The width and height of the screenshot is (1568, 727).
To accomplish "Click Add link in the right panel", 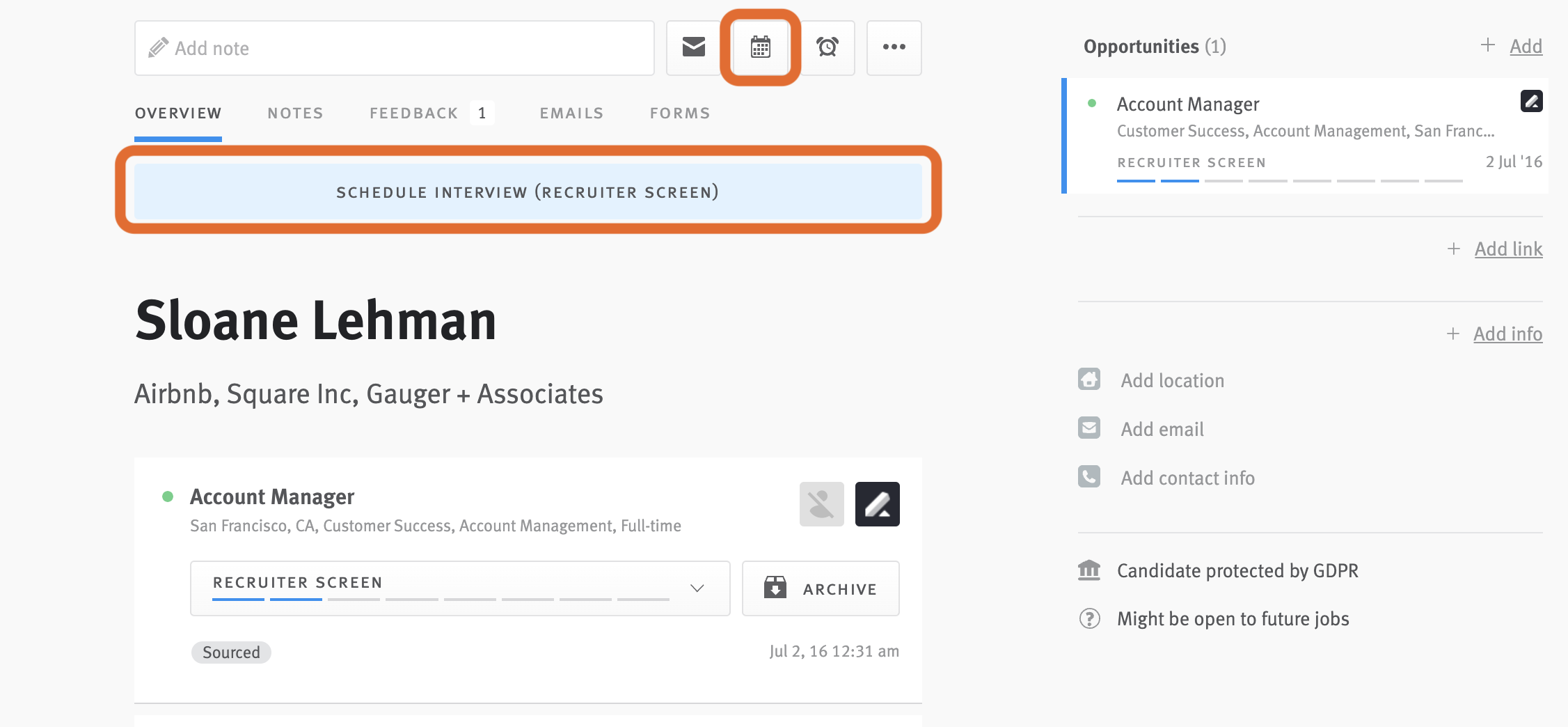I will (x=1508, y=249).
